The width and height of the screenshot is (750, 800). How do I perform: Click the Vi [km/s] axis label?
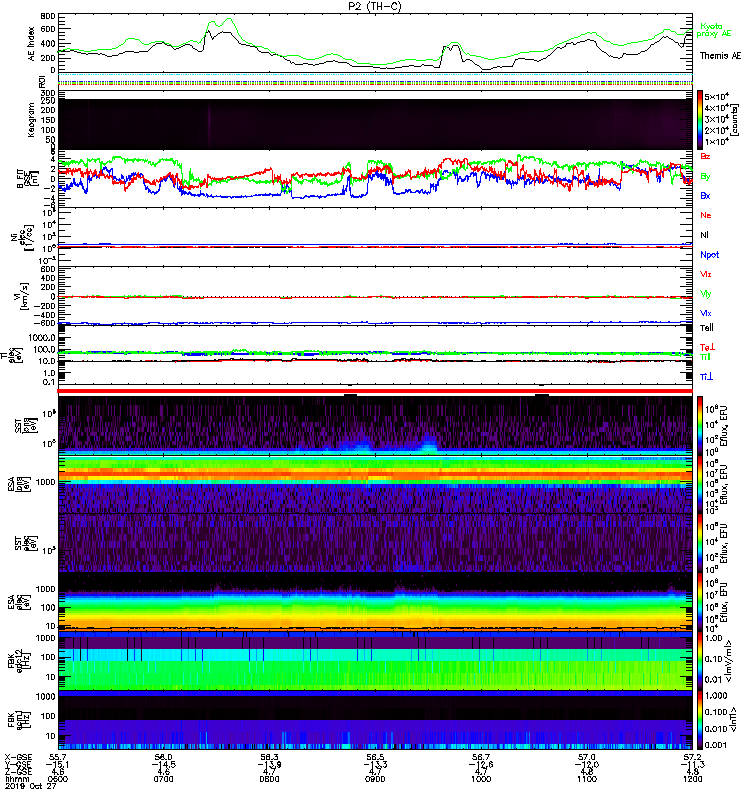23,296
